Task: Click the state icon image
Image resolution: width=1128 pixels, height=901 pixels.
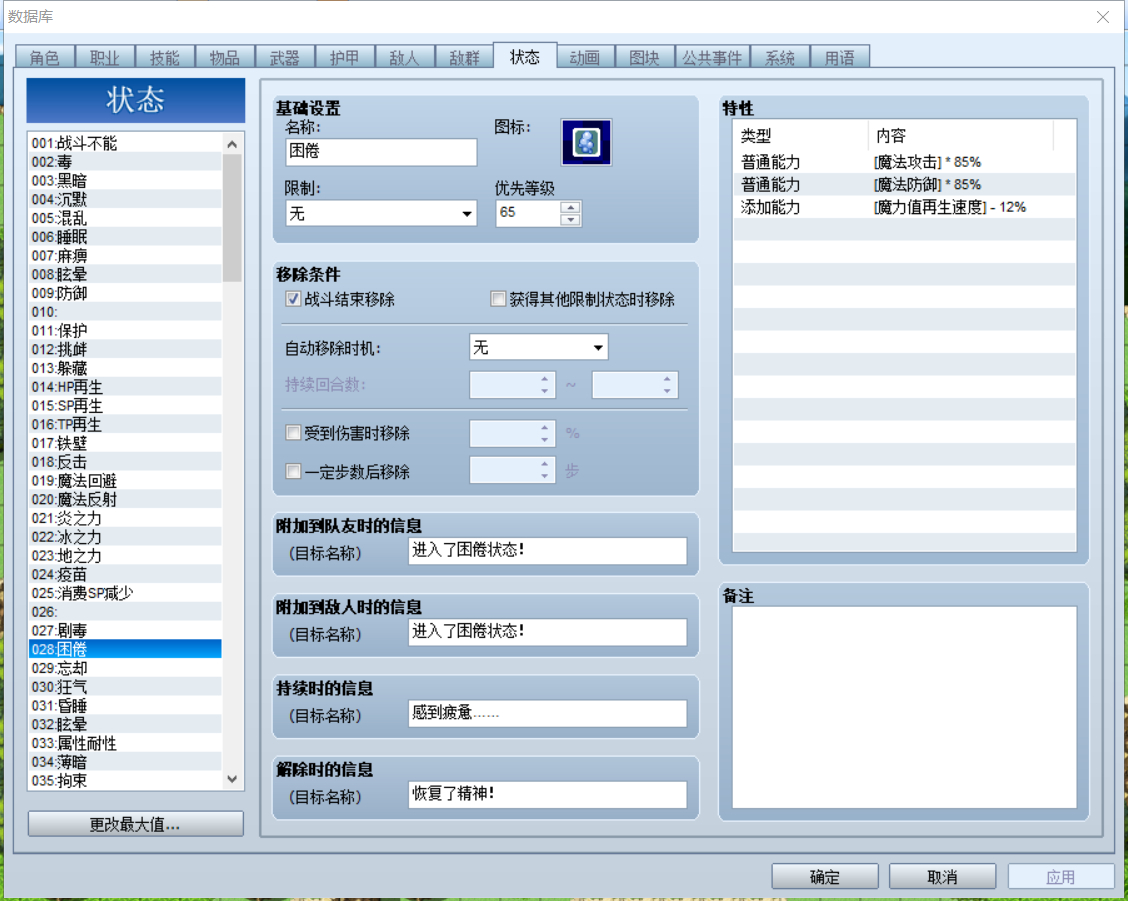Action: [x=586, y=142]
